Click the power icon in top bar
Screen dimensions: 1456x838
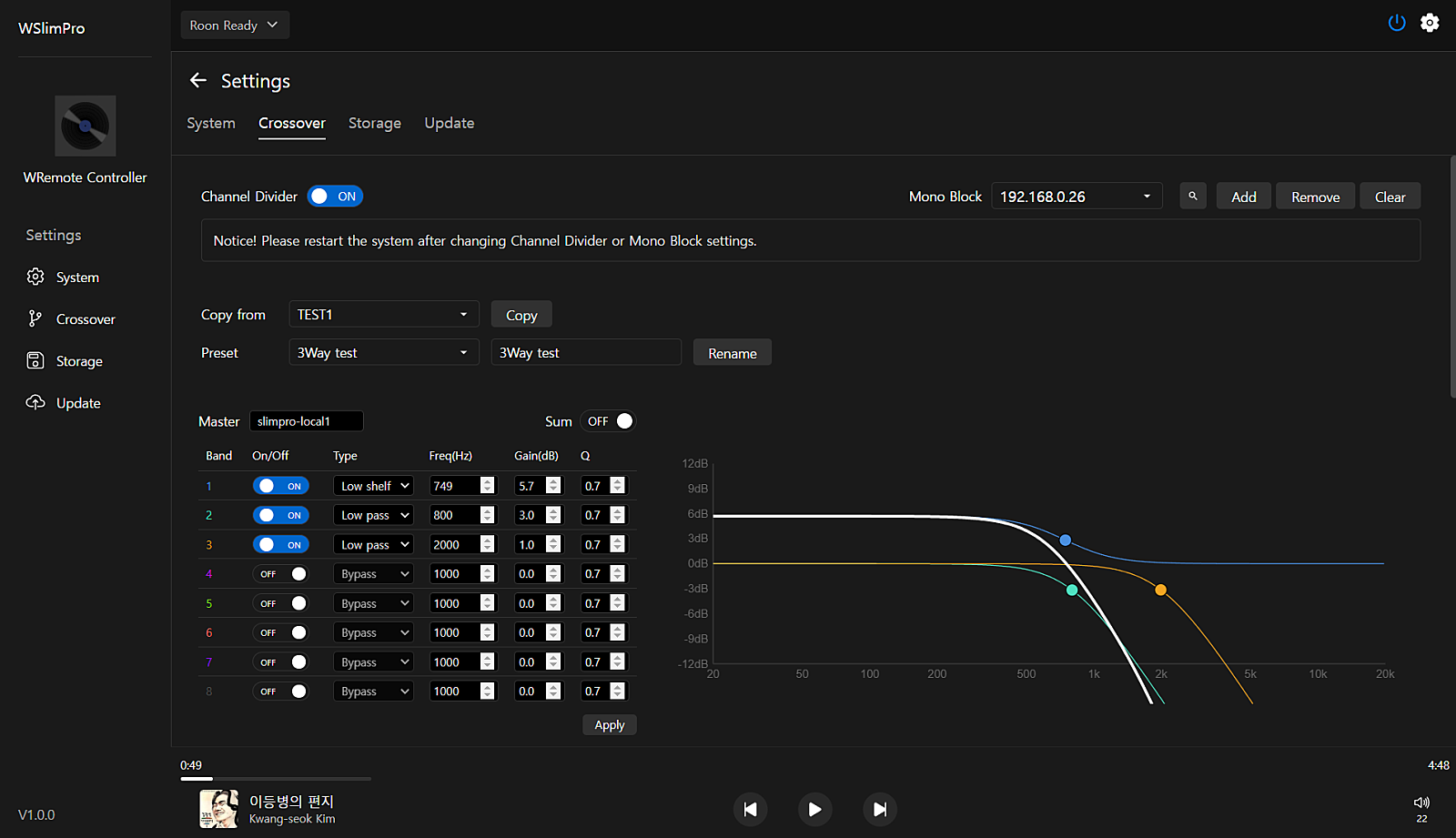pos(1397,23)
